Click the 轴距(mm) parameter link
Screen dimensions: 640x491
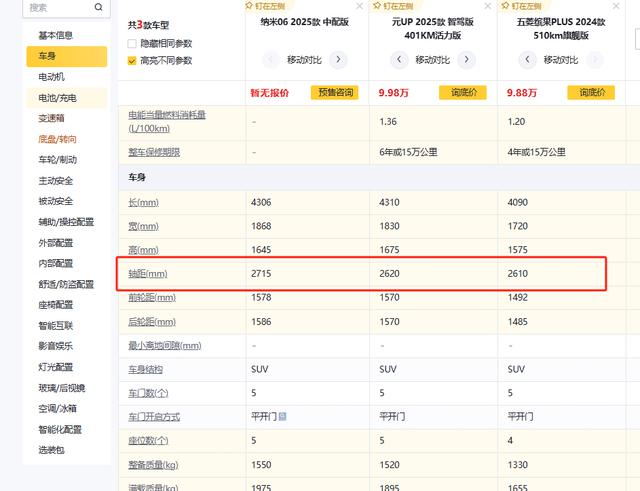pos(148,273)
